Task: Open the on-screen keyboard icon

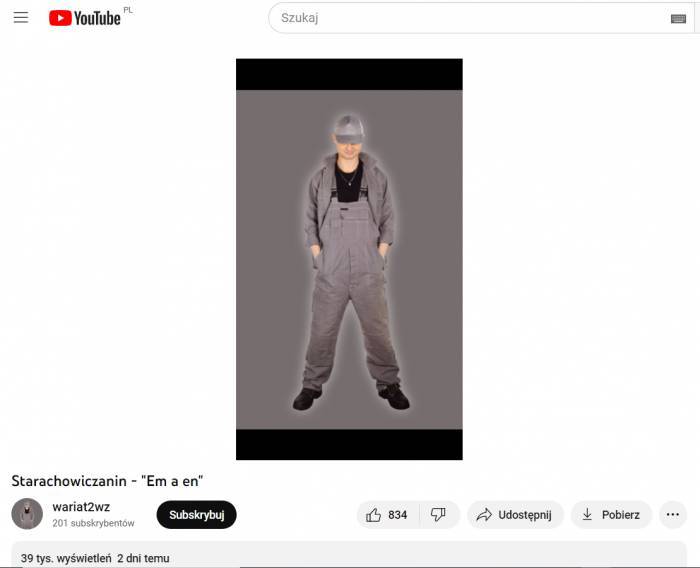Action: click(678, 18)
